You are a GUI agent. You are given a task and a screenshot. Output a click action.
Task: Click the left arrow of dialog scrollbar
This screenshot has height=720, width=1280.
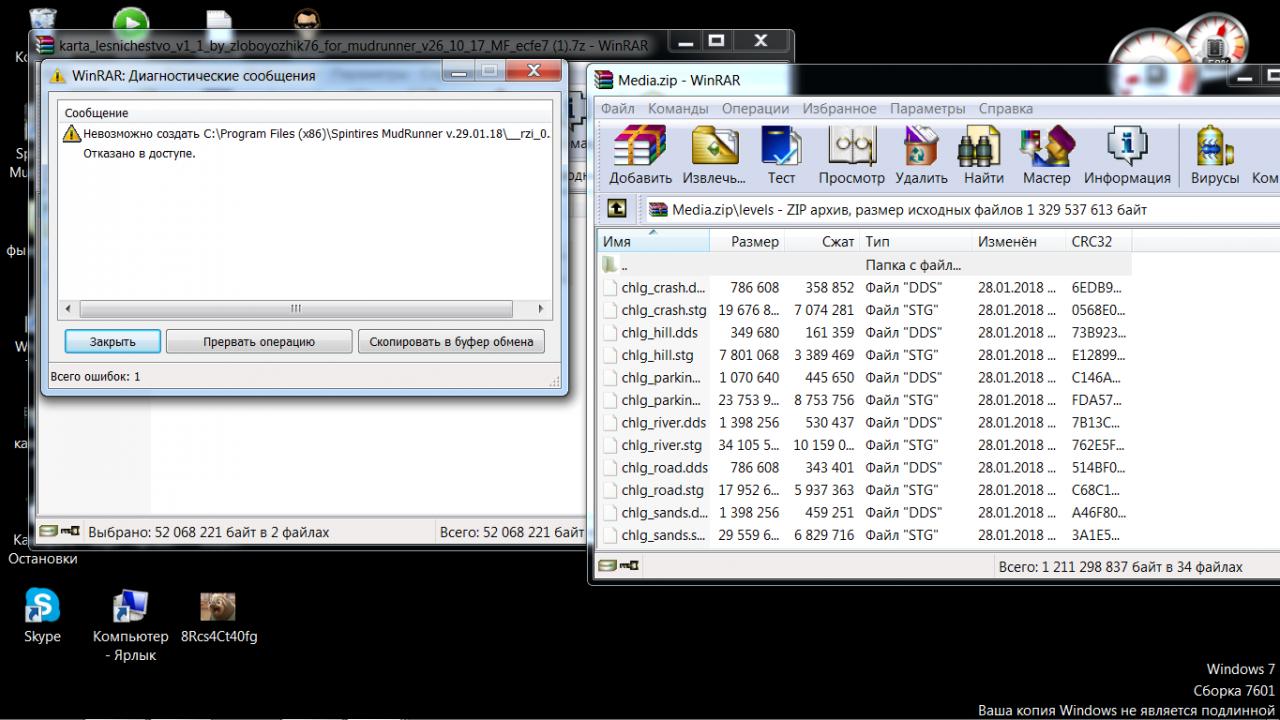click(67, 309)
